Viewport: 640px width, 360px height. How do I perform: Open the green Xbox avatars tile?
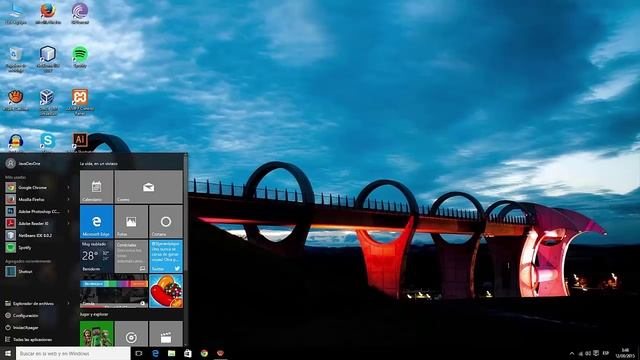[96, 334]
